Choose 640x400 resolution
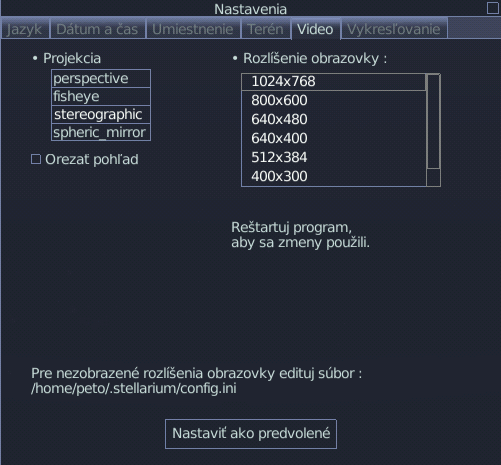This screenshot has height=465, width=501. pyautogui.click(x=334, y=138)
